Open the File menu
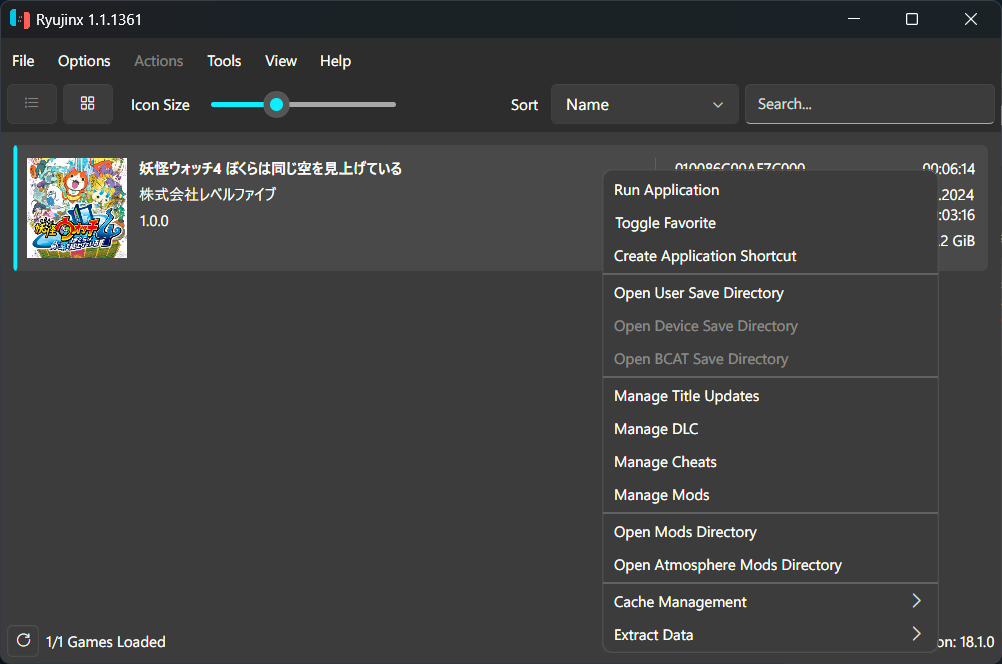This screenshot has width=1002, height=664. coord(23,61)
